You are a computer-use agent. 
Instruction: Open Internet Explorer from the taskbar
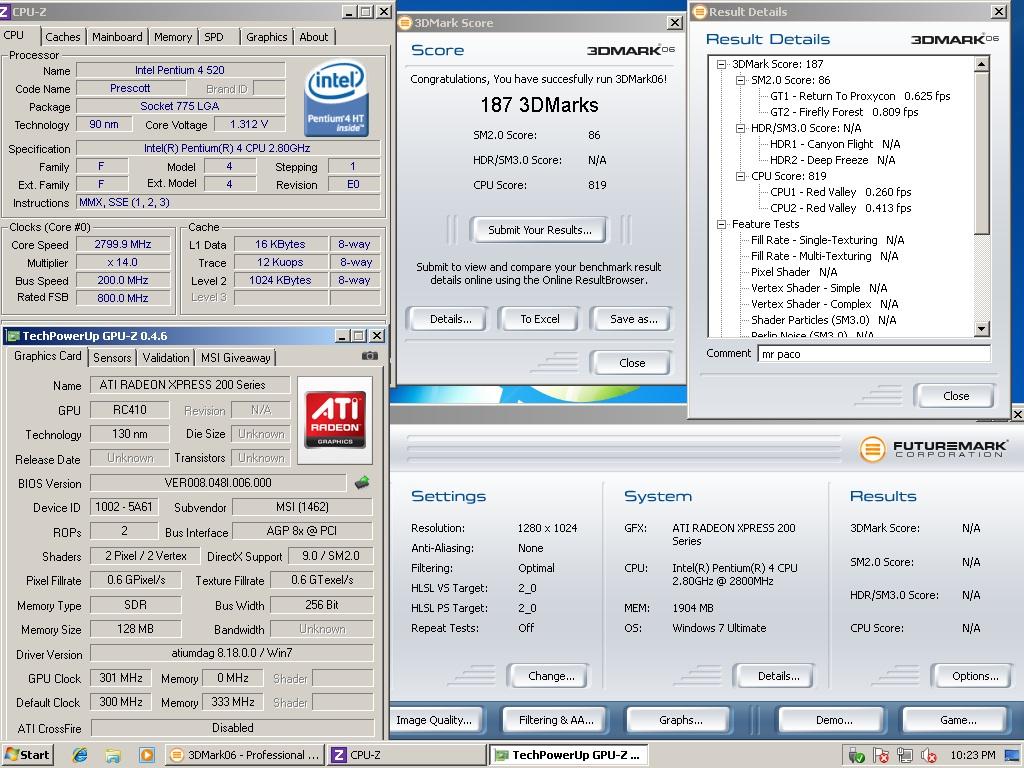tap(80, 755)
